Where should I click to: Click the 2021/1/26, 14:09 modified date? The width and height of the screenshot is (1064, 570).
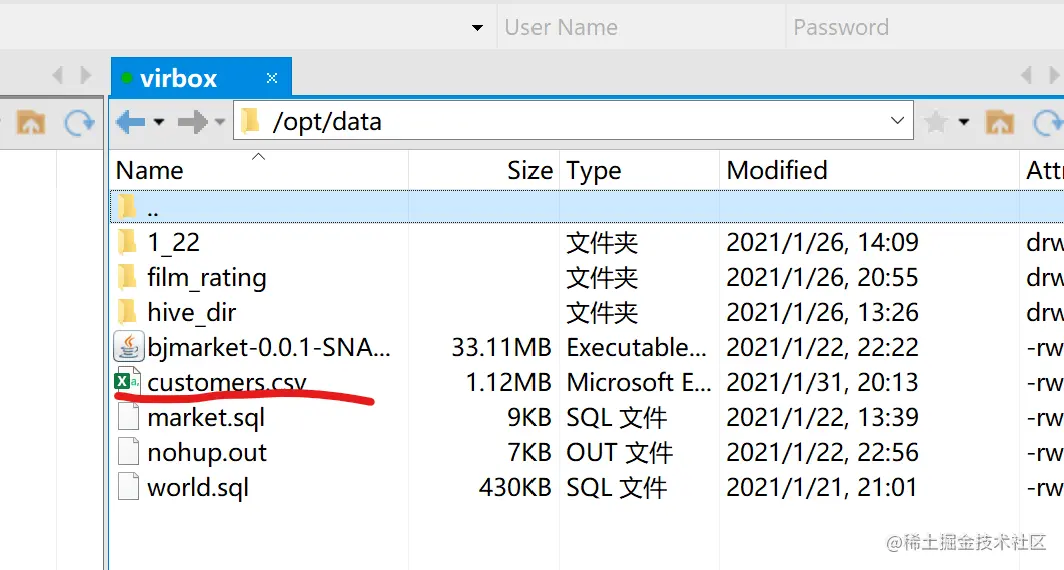[822, 242]
